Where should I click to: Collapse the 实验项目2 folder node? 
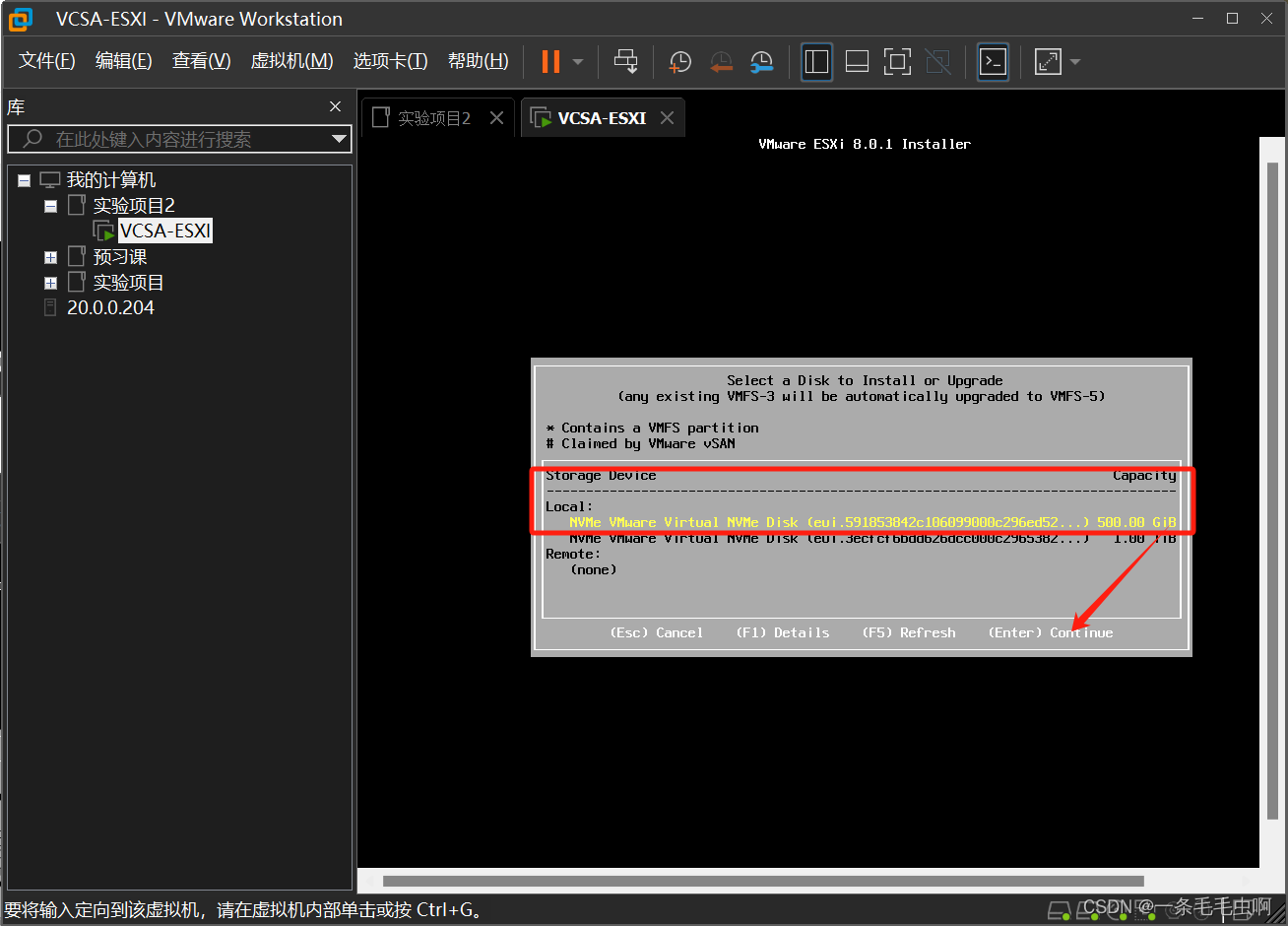50,207
